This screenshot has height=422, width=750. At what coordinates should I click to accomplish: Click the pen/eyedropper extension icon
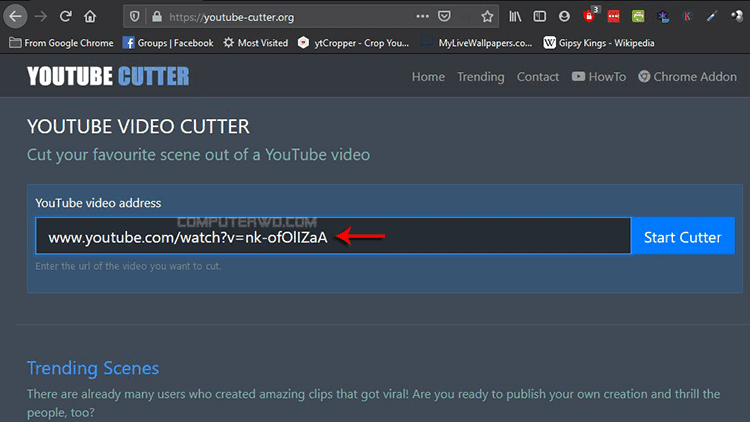[x=712, y=17]
